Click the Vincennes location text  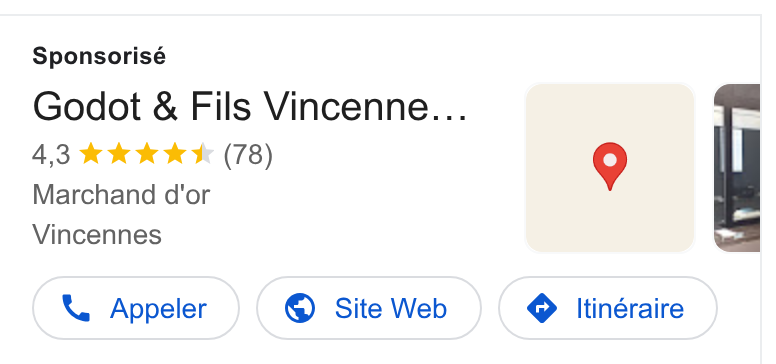(x=97, y=234)
